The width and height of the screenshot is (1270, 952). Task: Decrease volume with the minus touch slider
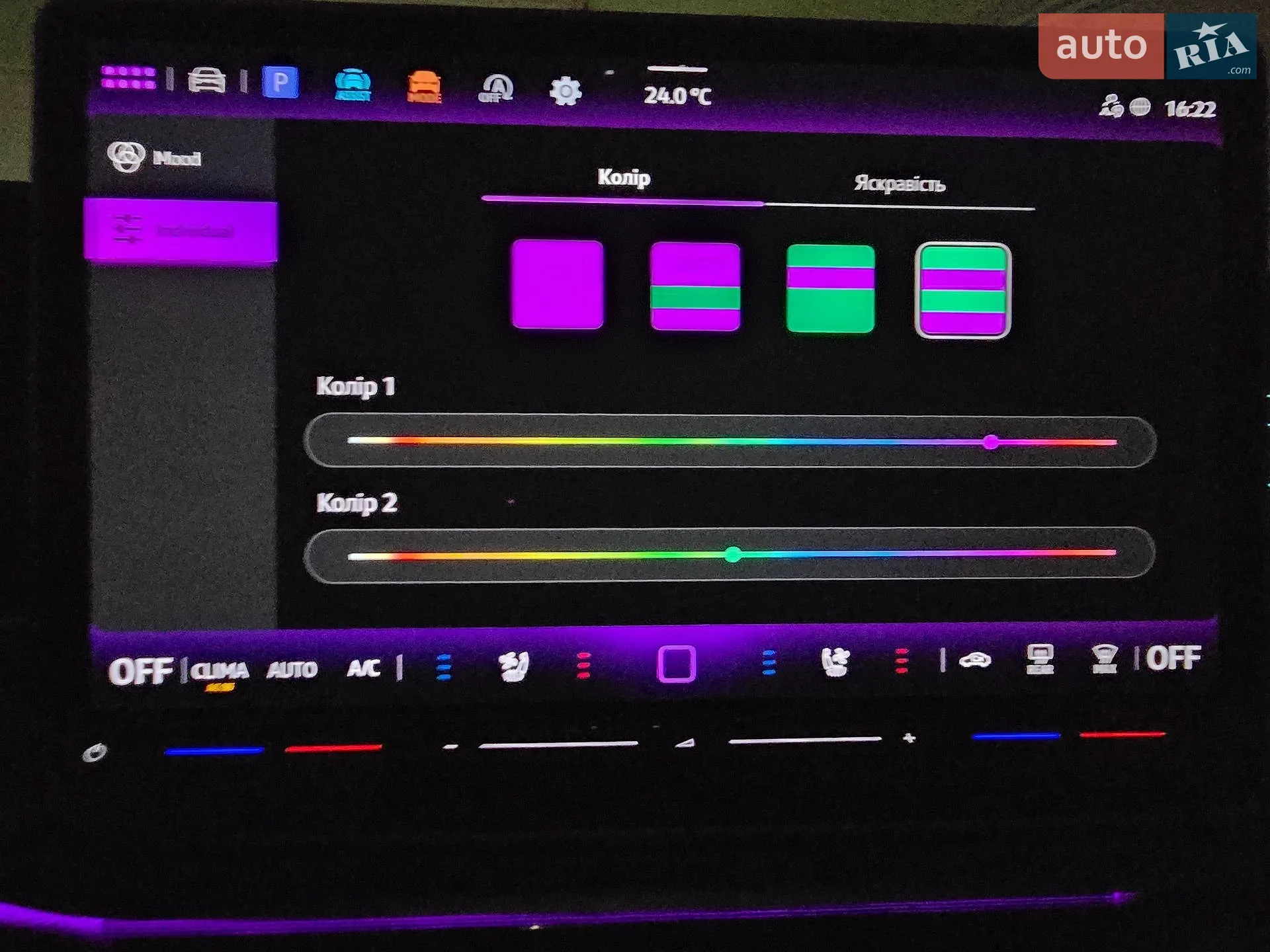(x=557, y=744)
